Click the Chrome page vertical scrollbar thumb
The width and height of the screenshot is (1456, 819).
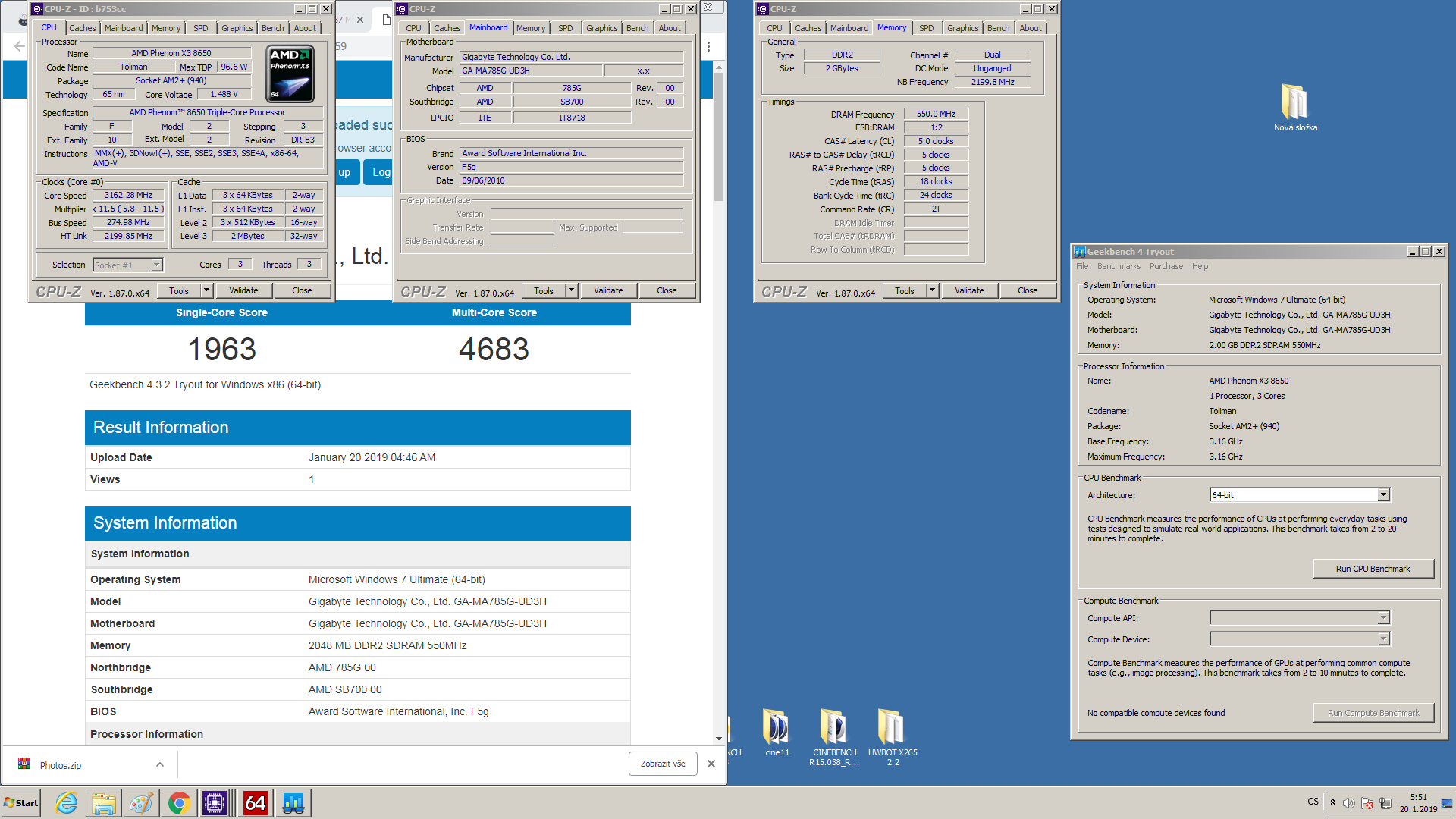tap(718, 137)
